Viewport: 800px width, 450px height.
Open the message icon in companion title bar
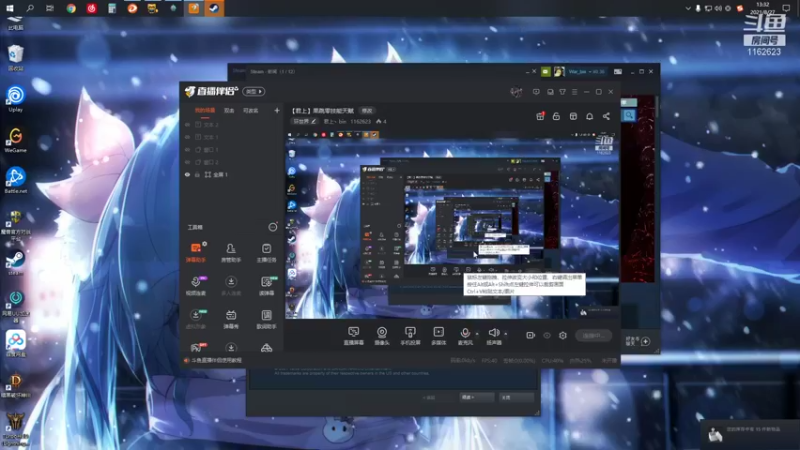point(536,92)
